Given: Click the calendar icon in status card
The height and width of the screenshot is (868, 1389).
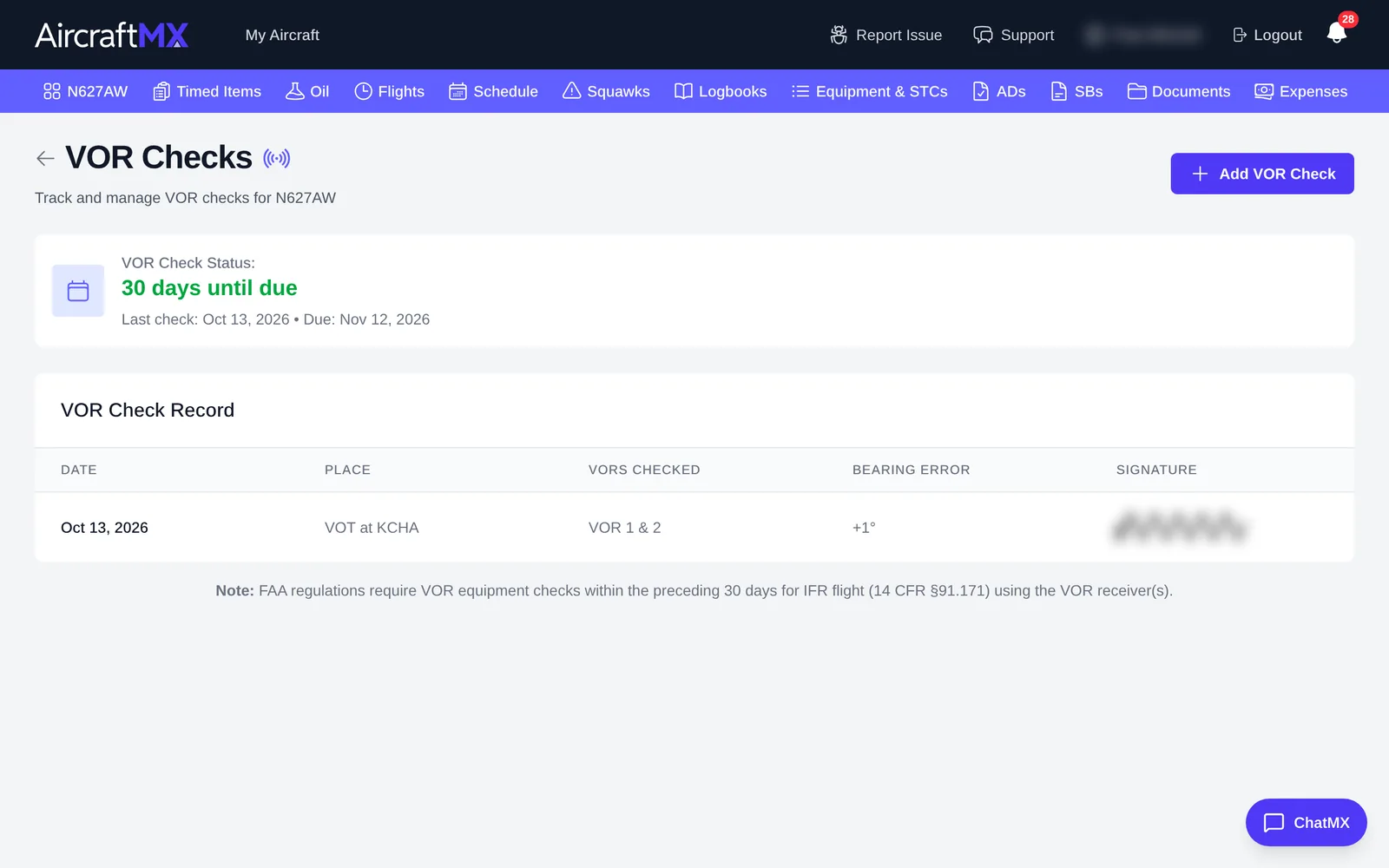Looking at the screenshot, I should coord(78,291).
